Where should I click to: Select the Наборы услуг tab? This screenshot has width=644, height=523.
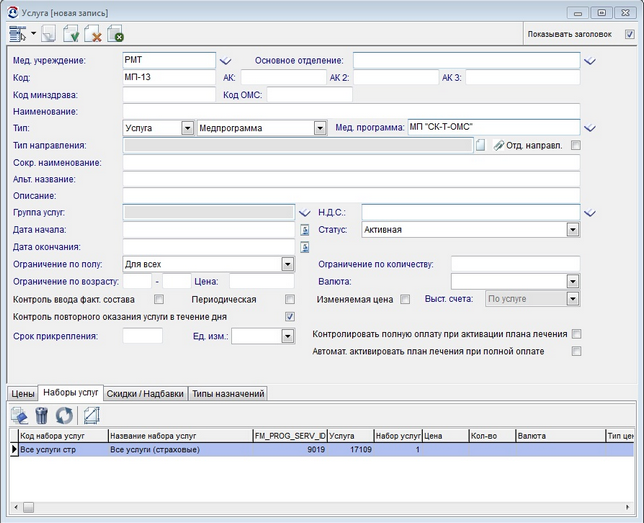point(71,392)
